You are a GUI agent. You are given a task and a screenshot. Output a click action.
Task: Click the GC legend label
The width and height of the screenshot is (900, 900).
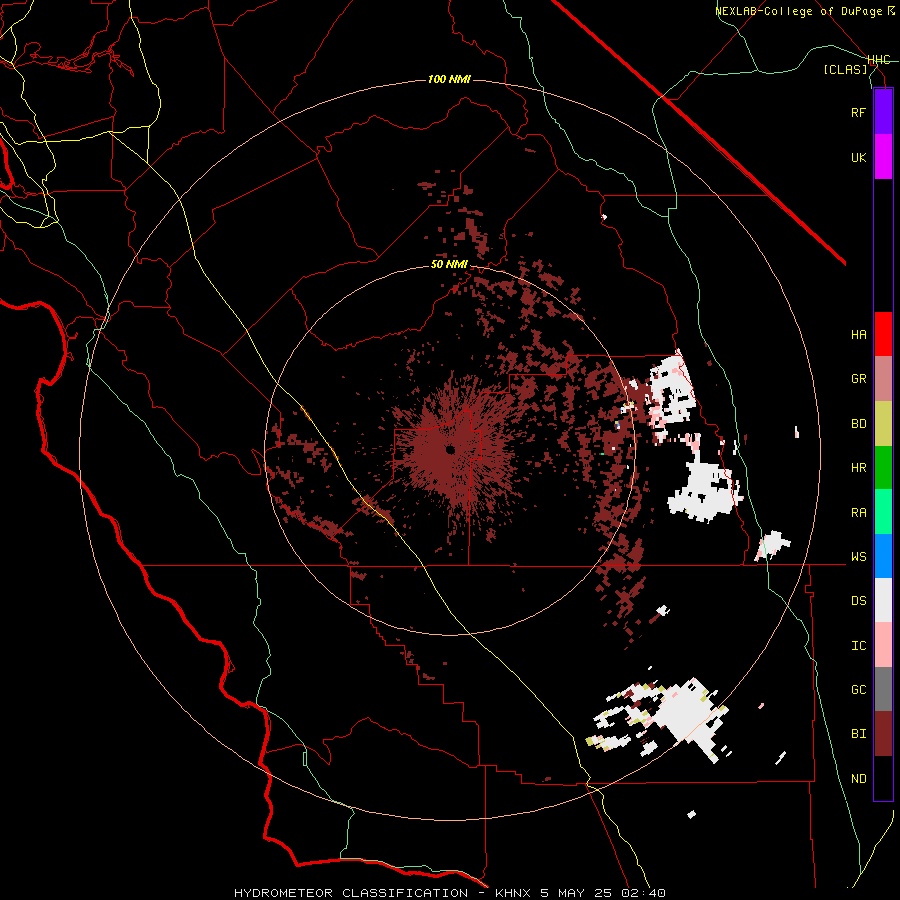858,690
